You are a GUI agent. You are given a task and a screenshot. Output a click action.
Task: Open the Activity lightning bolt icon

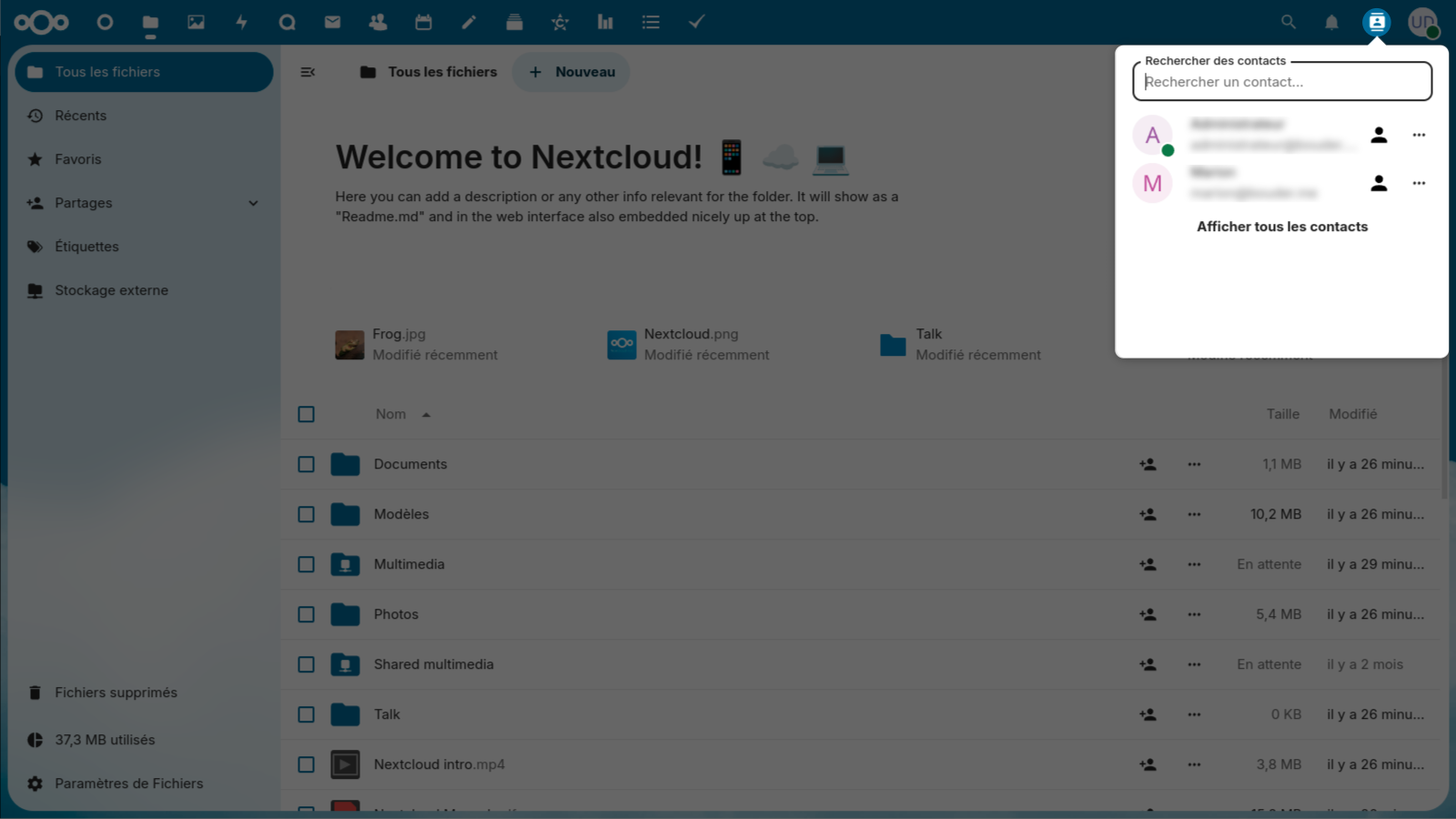(241, 22)
